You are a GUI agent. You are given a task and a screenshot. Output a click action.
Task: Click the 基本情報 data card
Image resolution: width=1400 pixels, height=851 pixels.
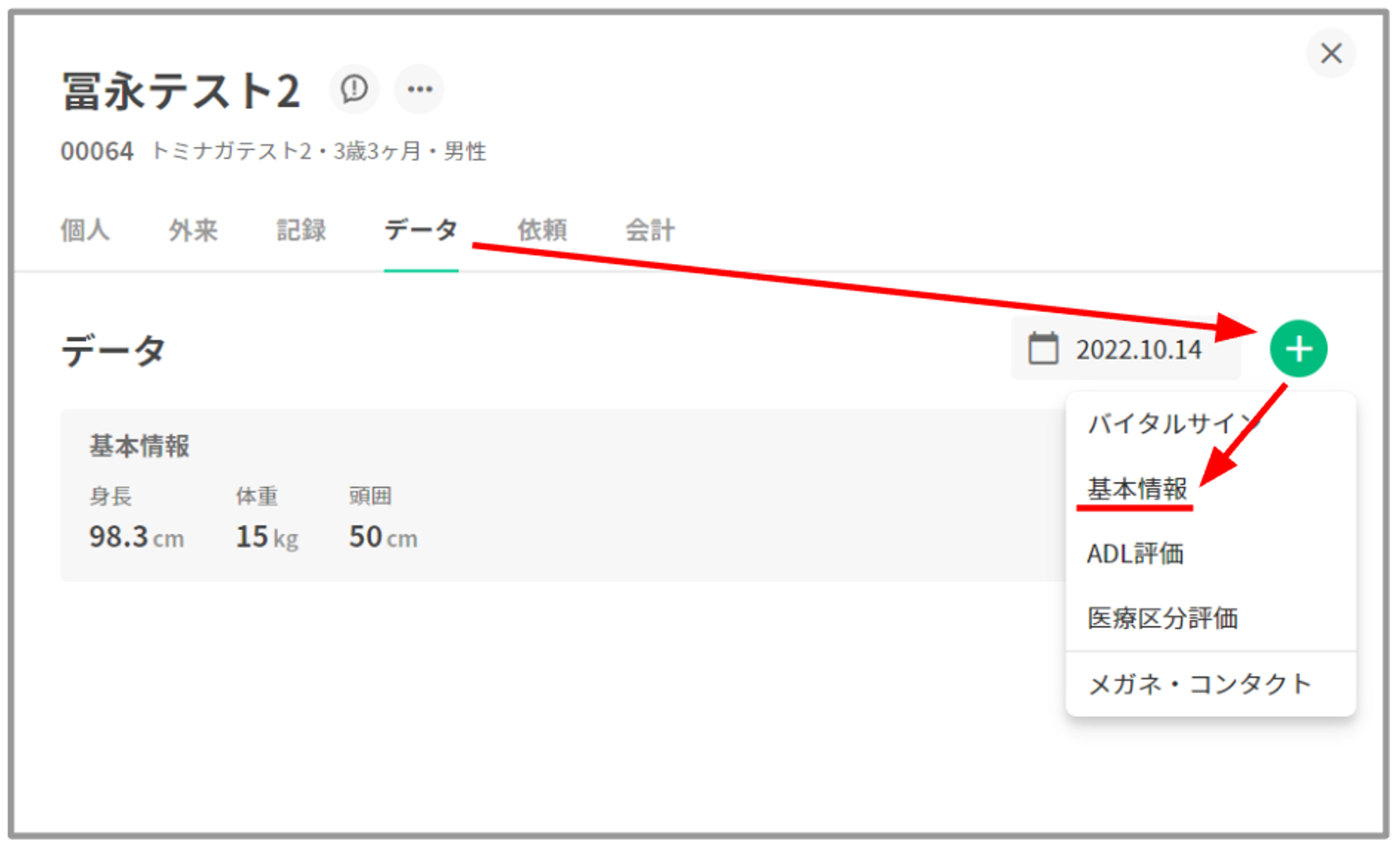[560, 495]
